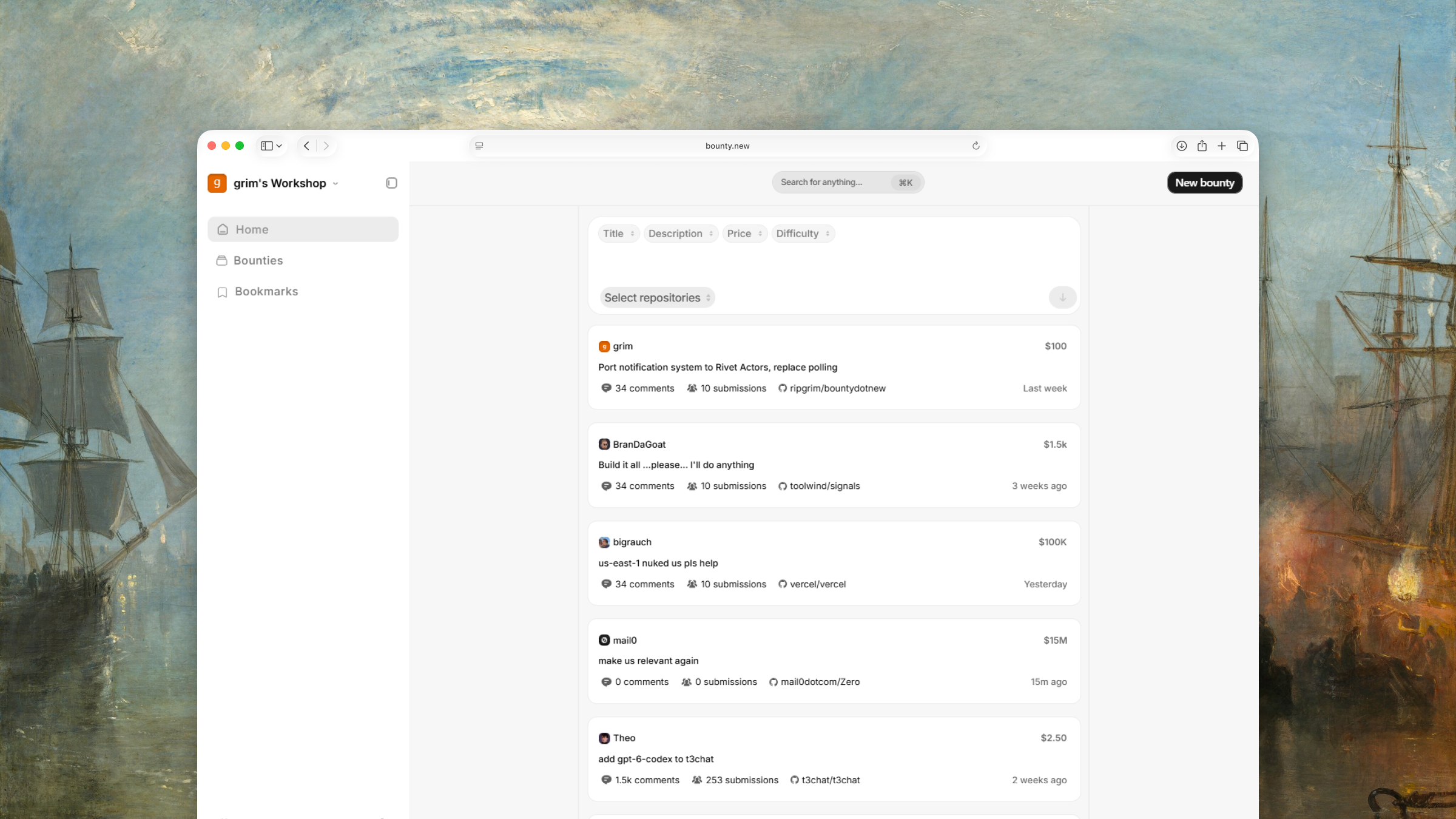1456x819 pixels.
Task: Click the page reload icon in the address bar
Action: (x=976, y=146)
